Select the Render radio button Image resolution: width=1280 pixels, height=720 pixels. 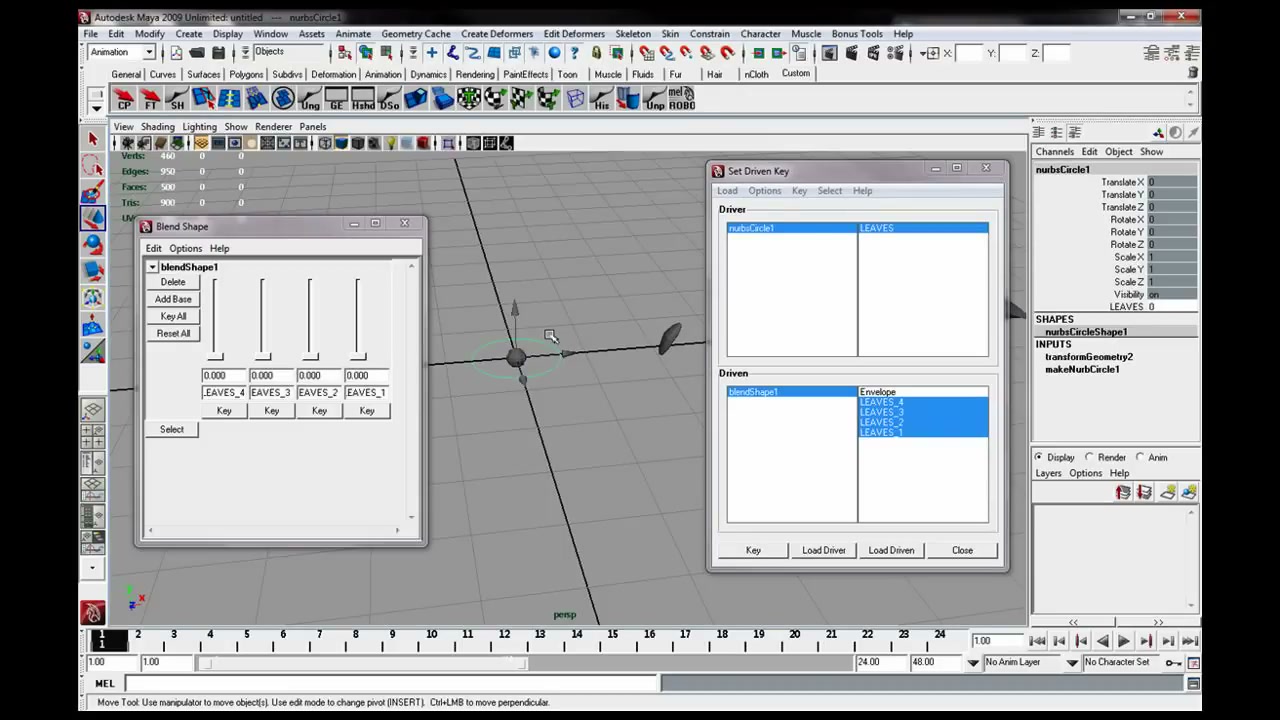pyautogui.click(x=1089, y=457)
